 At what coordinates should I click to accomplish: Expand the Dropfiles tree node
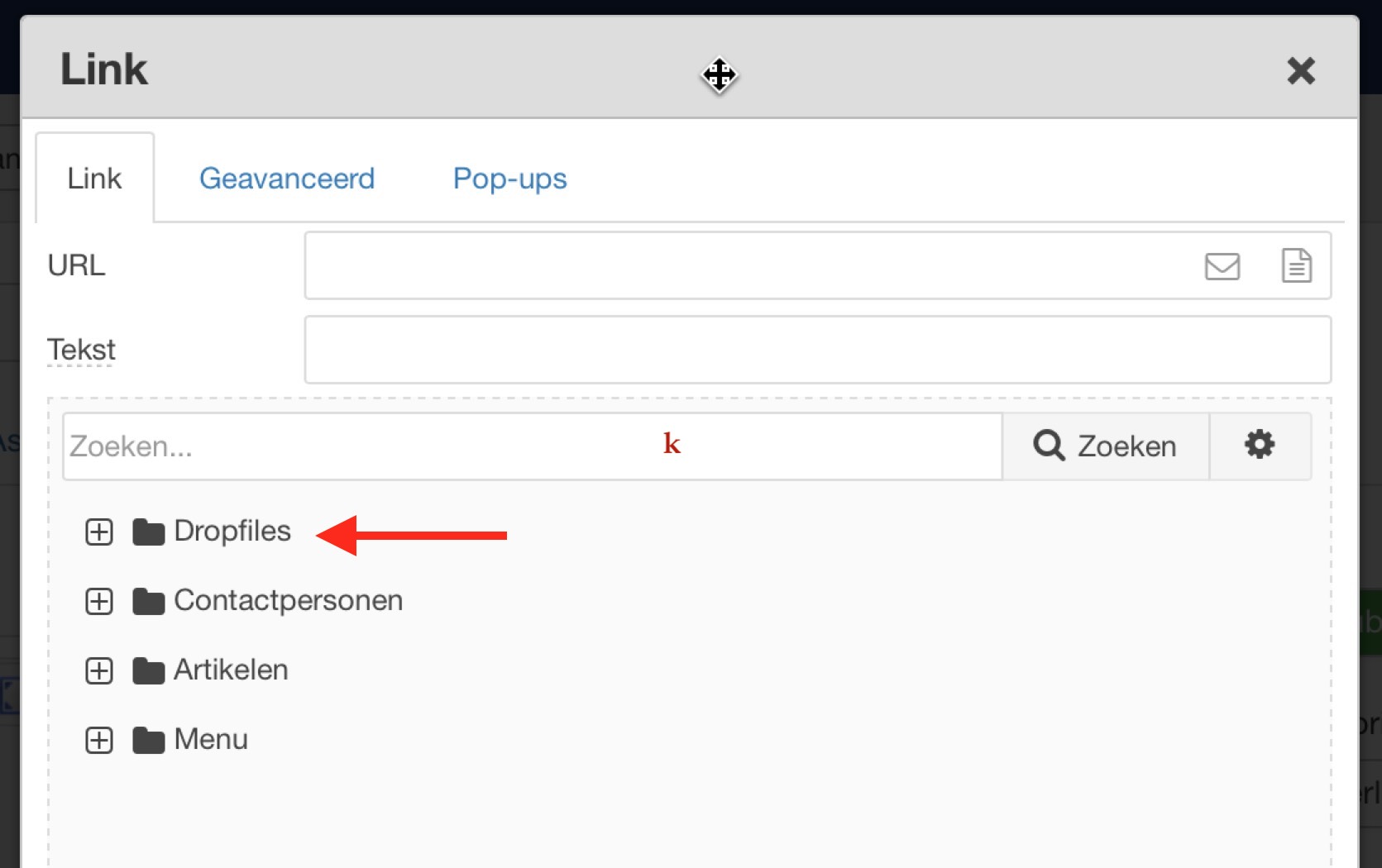99,532
